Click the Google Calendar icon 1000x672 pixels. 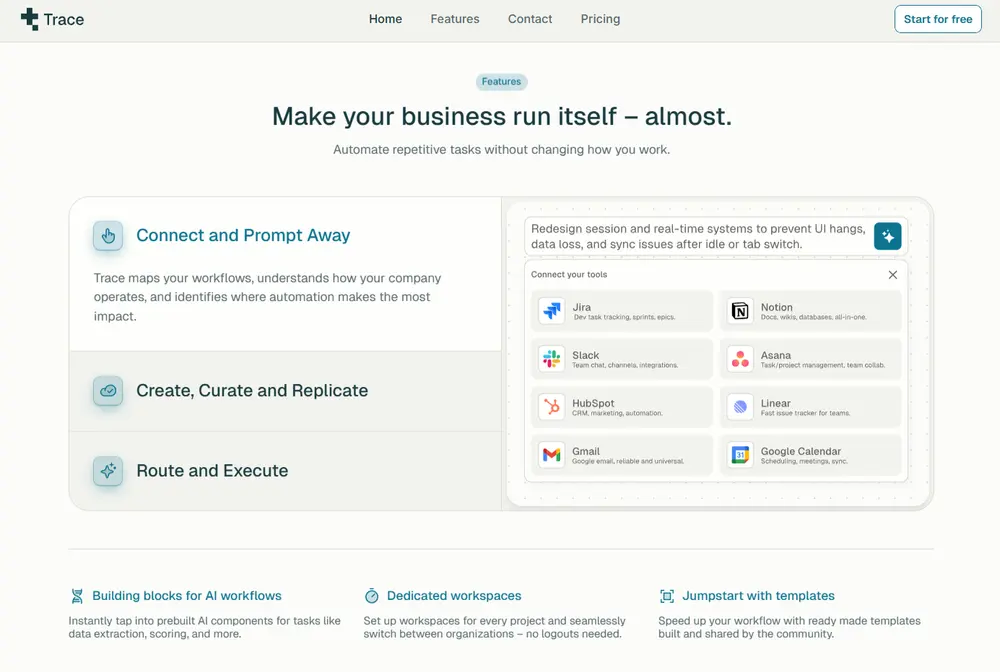pos(740,455)
